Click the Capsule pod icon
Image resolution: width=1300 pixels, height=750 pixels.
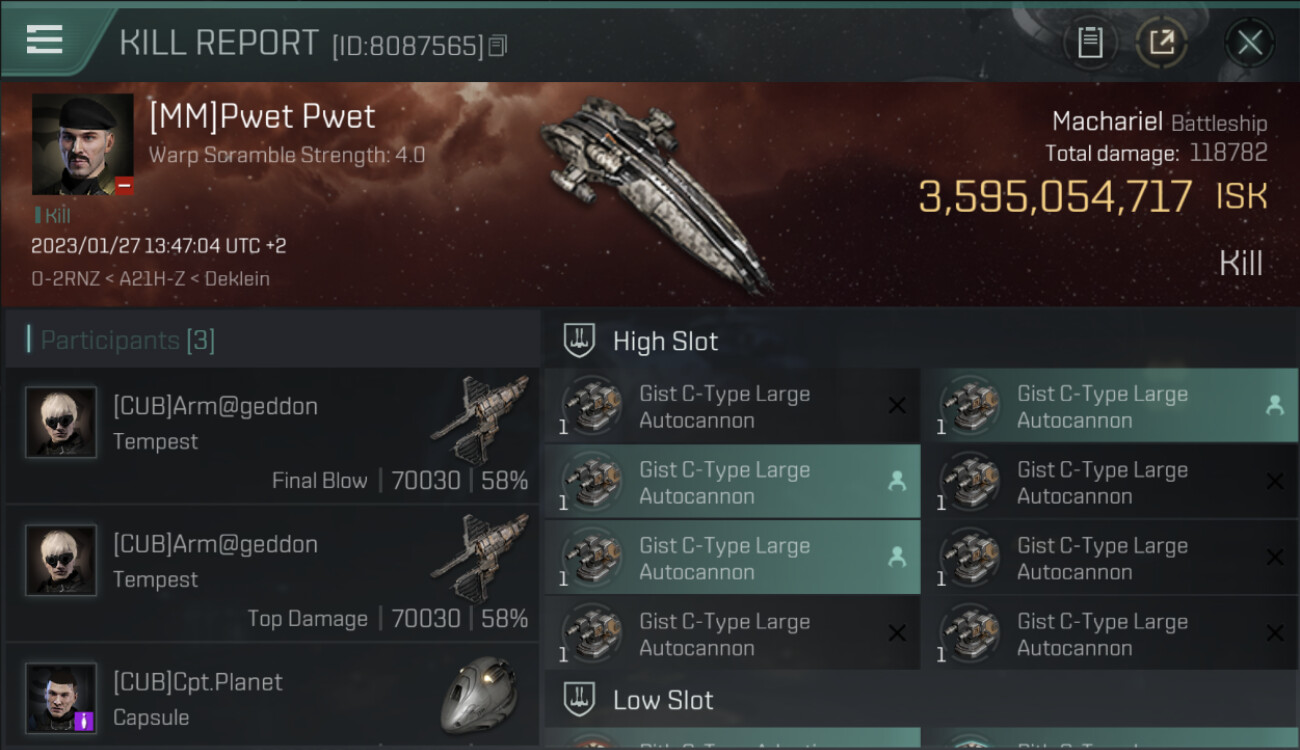point(479,692)
